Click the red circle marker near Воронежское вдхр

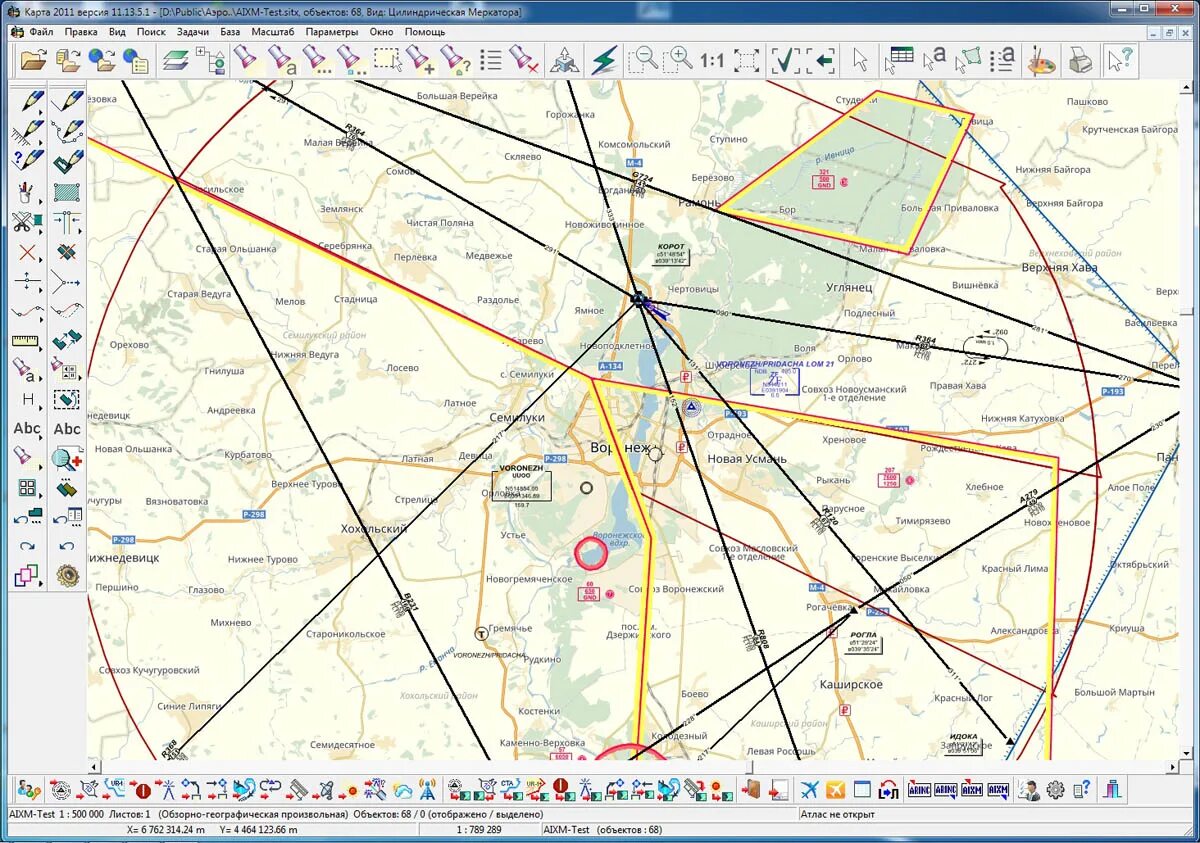click(591, 553)
